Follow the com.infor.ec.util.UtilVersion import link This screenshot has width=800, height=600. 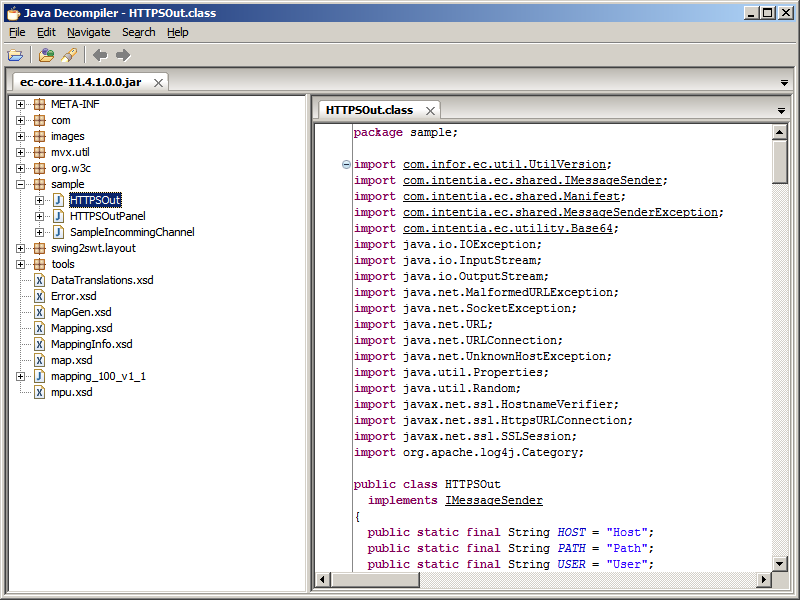coord(505,165)
